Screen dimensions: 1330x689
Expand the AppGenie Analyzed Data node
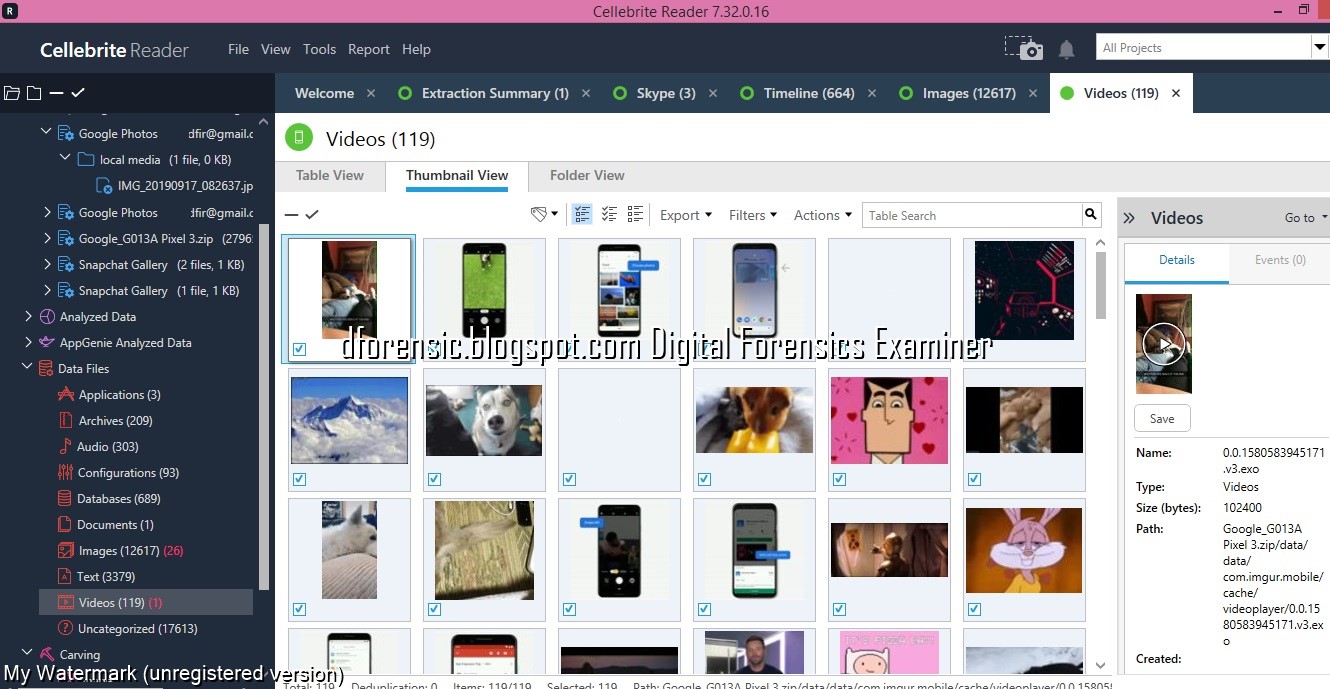pyautogui.click(x=28, y=343)
